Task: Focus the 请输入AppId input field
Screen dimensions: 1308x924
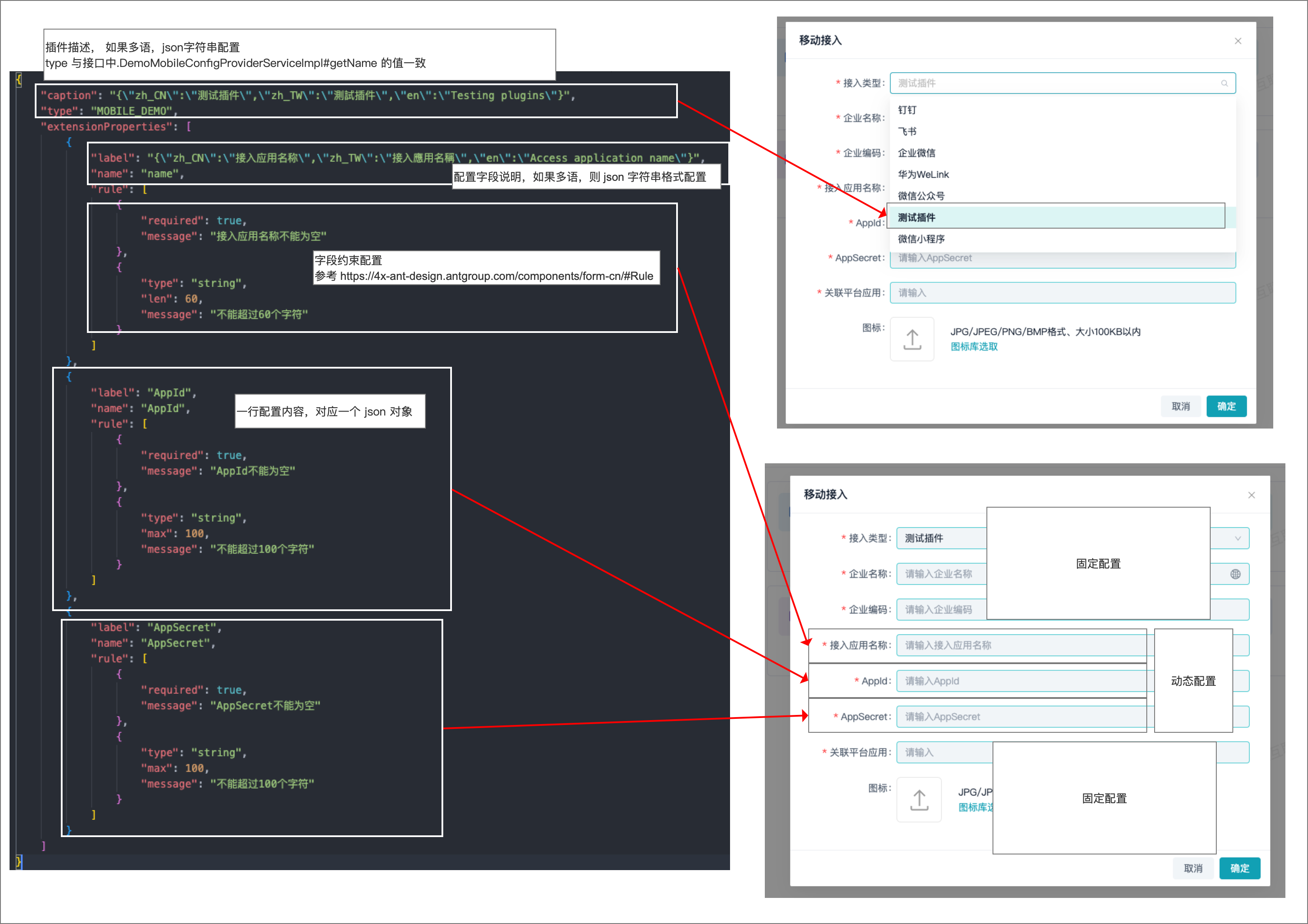Action: tap(1020, 681)
